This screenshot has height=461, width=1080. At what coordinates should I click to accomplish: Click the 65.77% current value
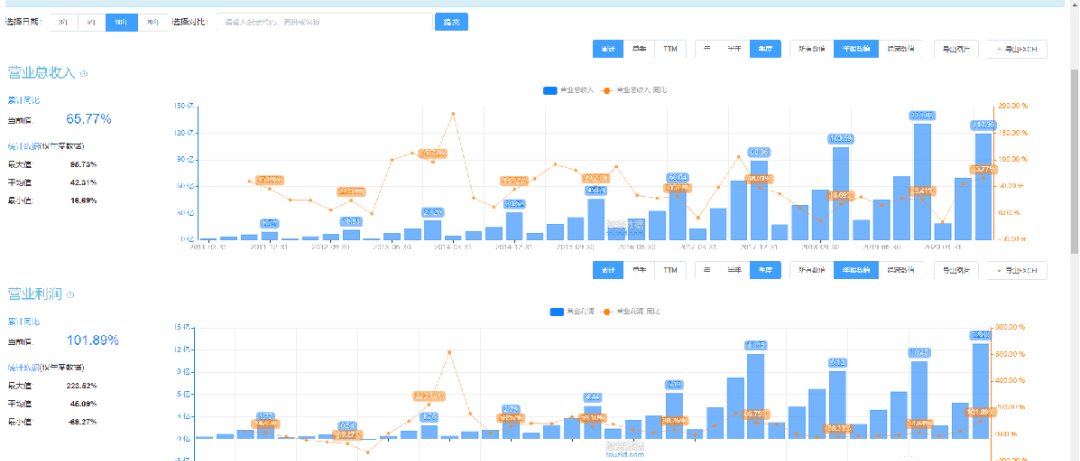click(x=89, y=119)
